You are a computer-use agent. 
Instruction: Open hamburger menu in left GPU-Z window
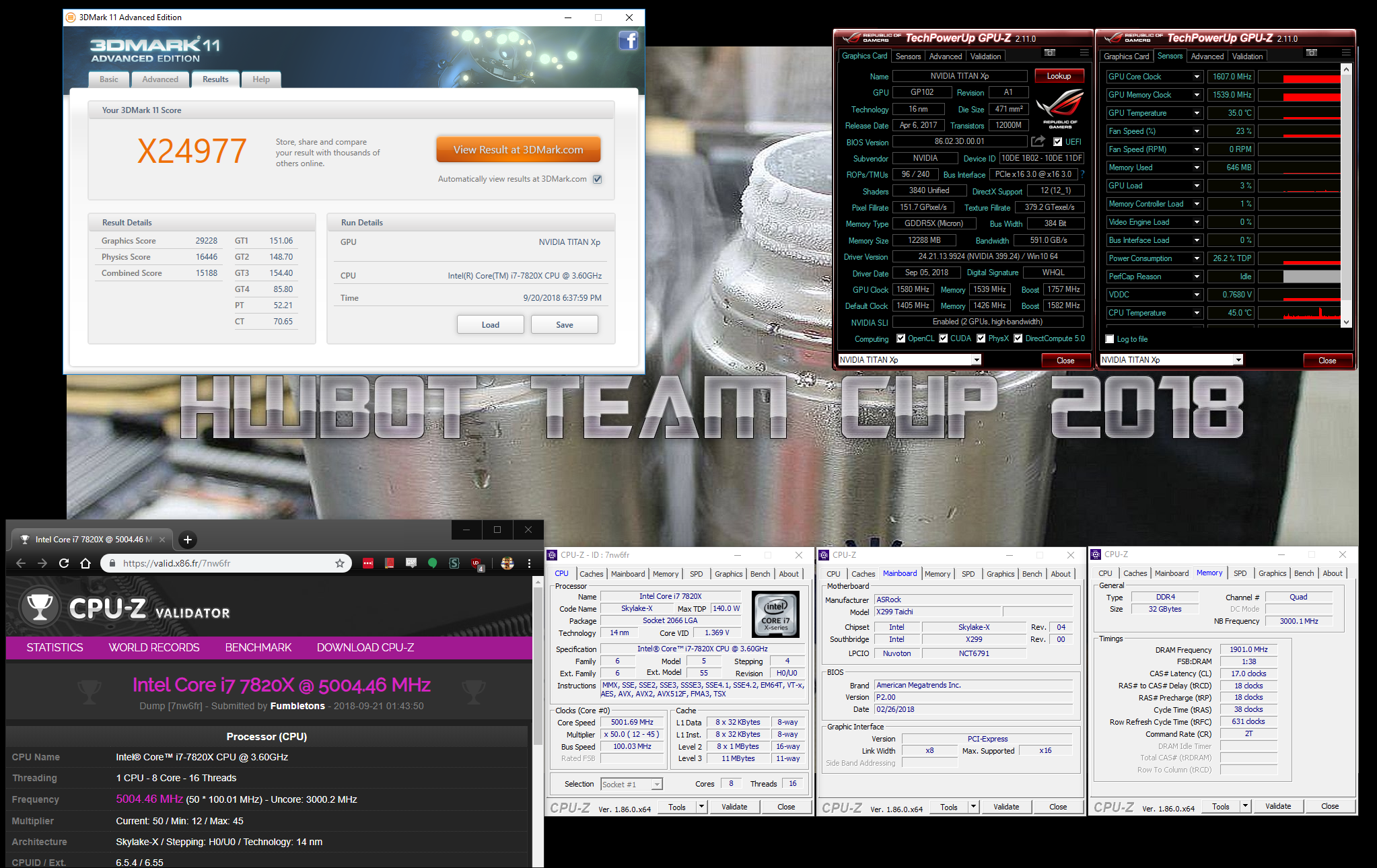1084,52
